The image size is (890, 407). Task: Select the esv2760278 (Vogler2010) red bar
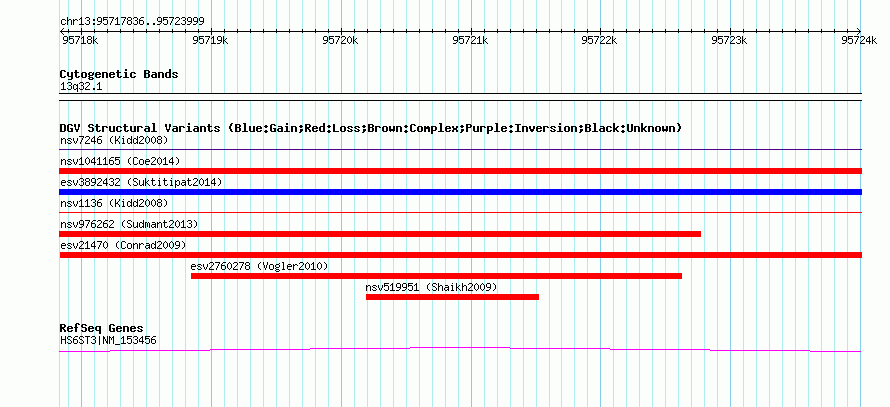(436, 276)
